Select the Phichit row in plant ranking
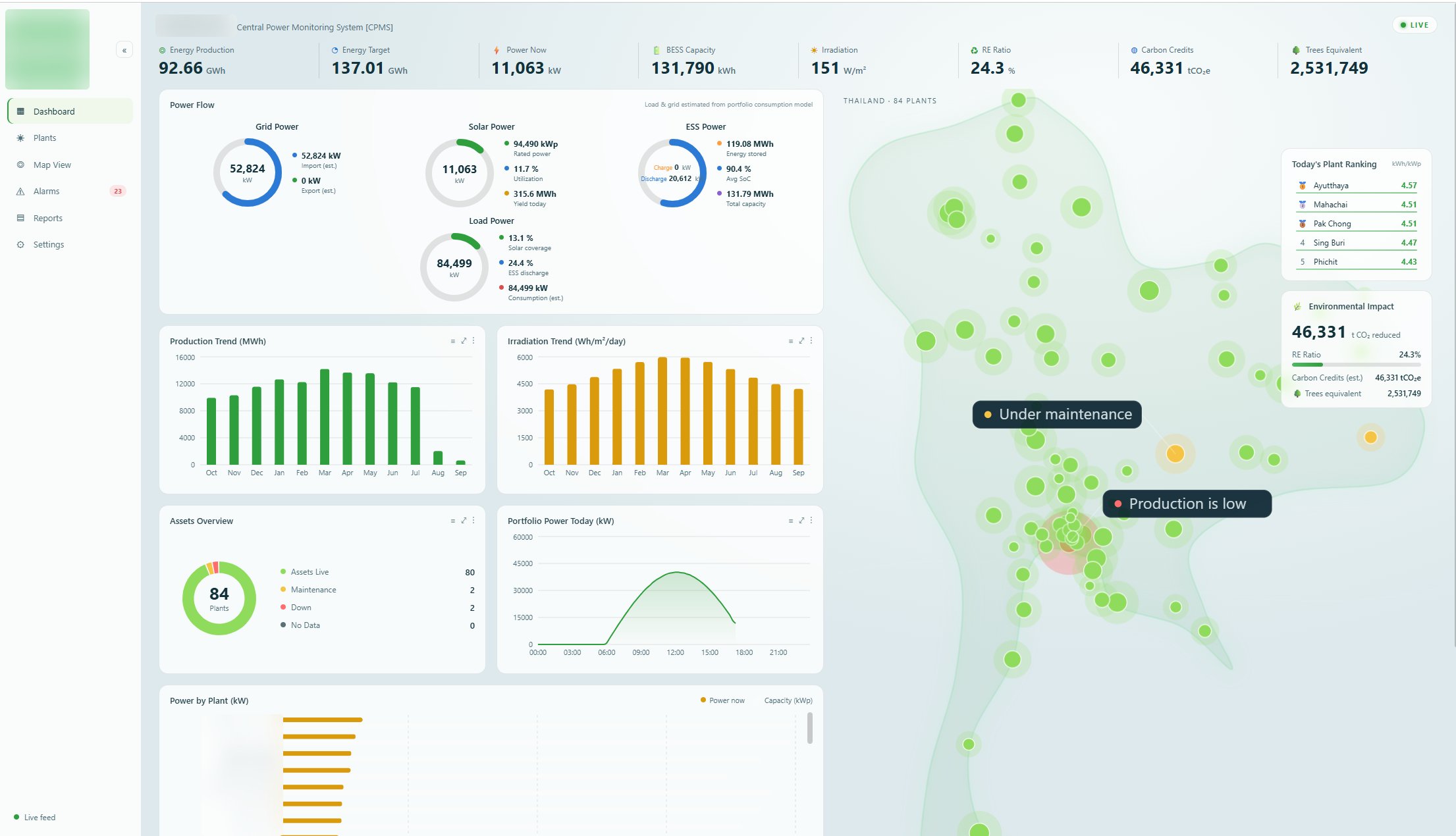This screenshot has width=1456, height=836. click(x=1357, y=262)
